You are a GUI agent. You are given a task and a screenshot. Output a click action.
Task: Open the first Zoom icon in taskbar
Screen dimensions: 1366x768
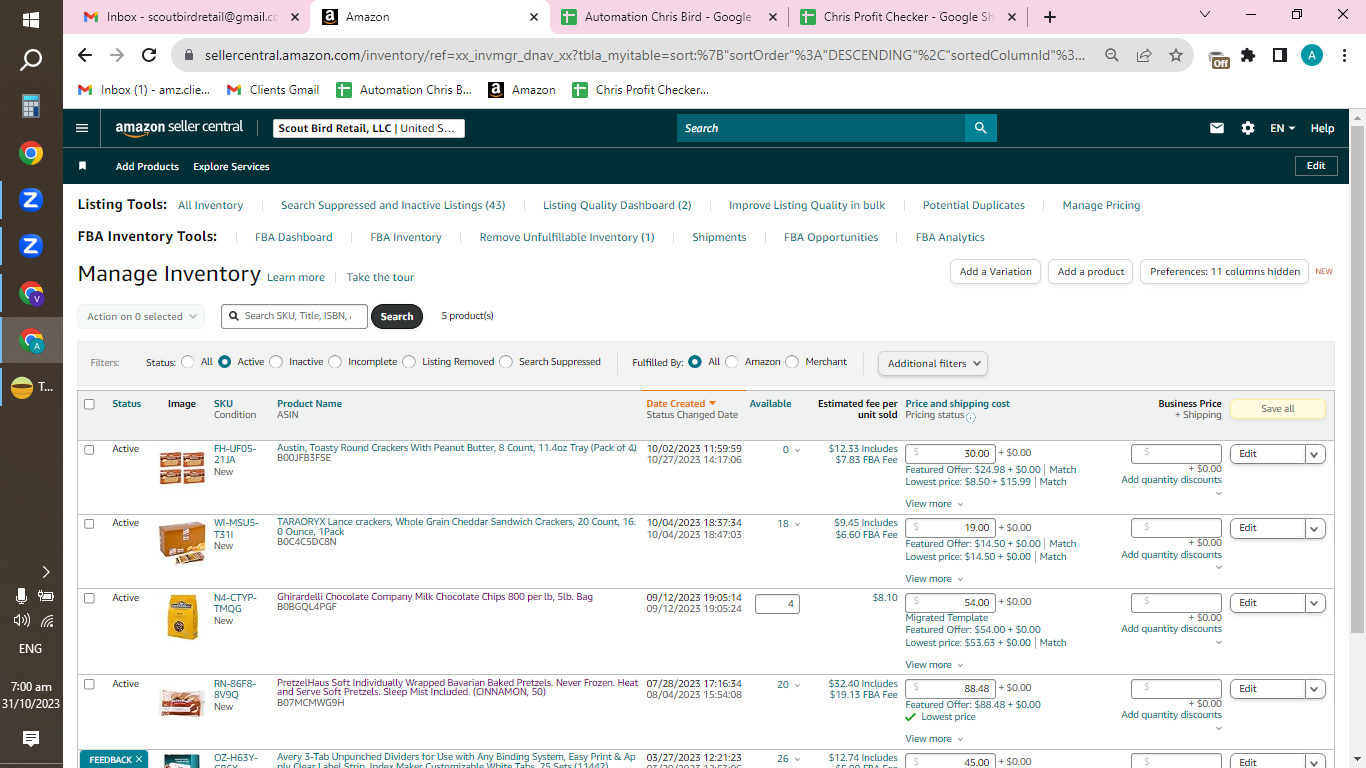31,200
